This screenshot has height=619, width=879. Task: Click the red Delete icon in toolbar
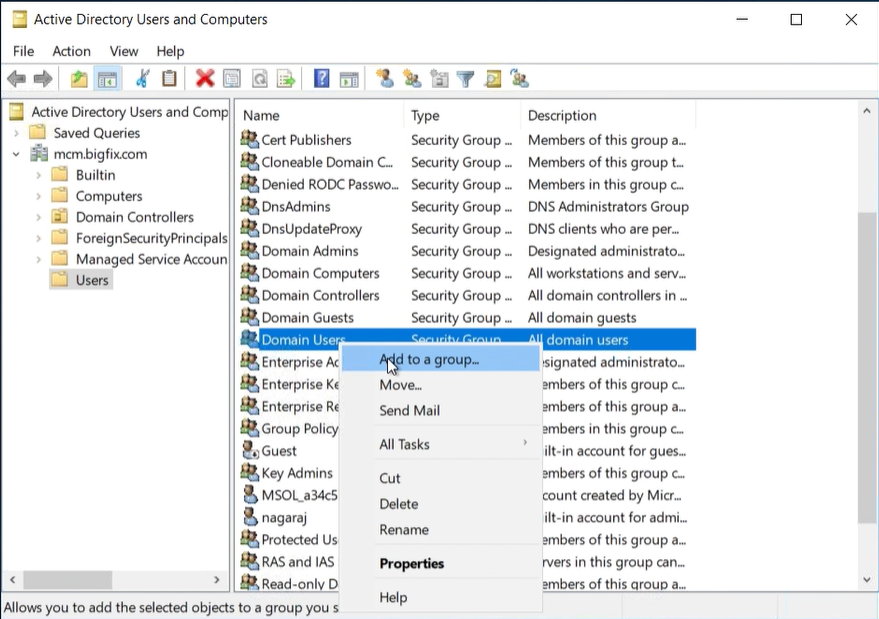(x=205, y=79)
